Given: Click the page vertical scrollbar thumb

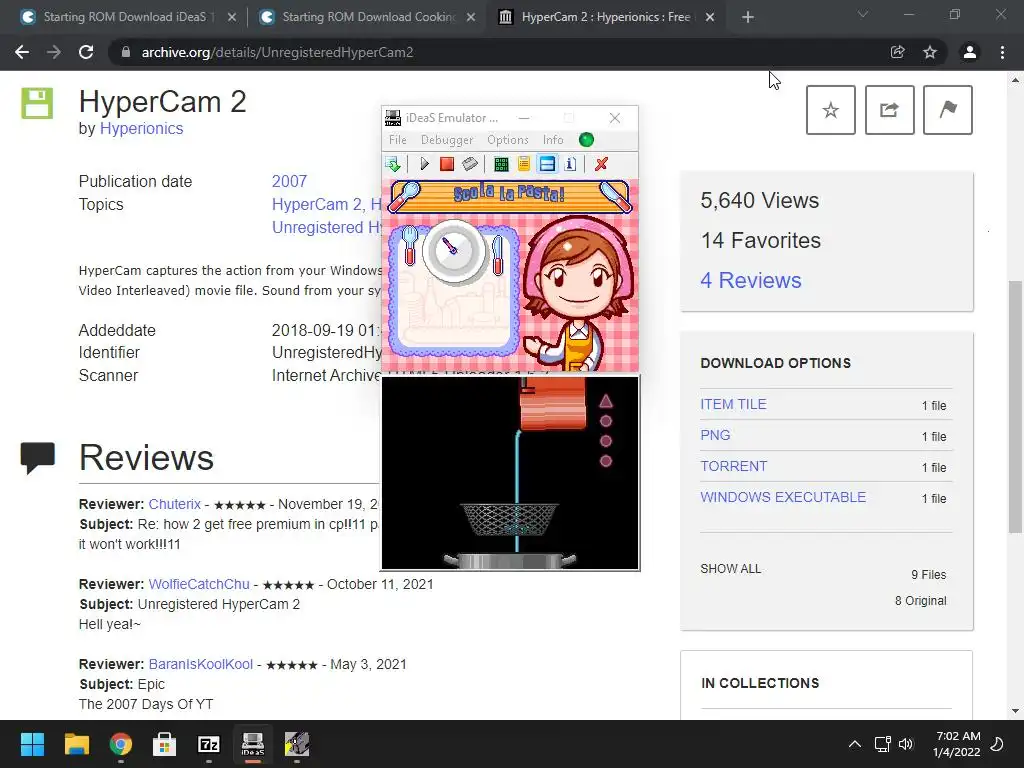Looking at the screenshot, I should (1015, 406).
